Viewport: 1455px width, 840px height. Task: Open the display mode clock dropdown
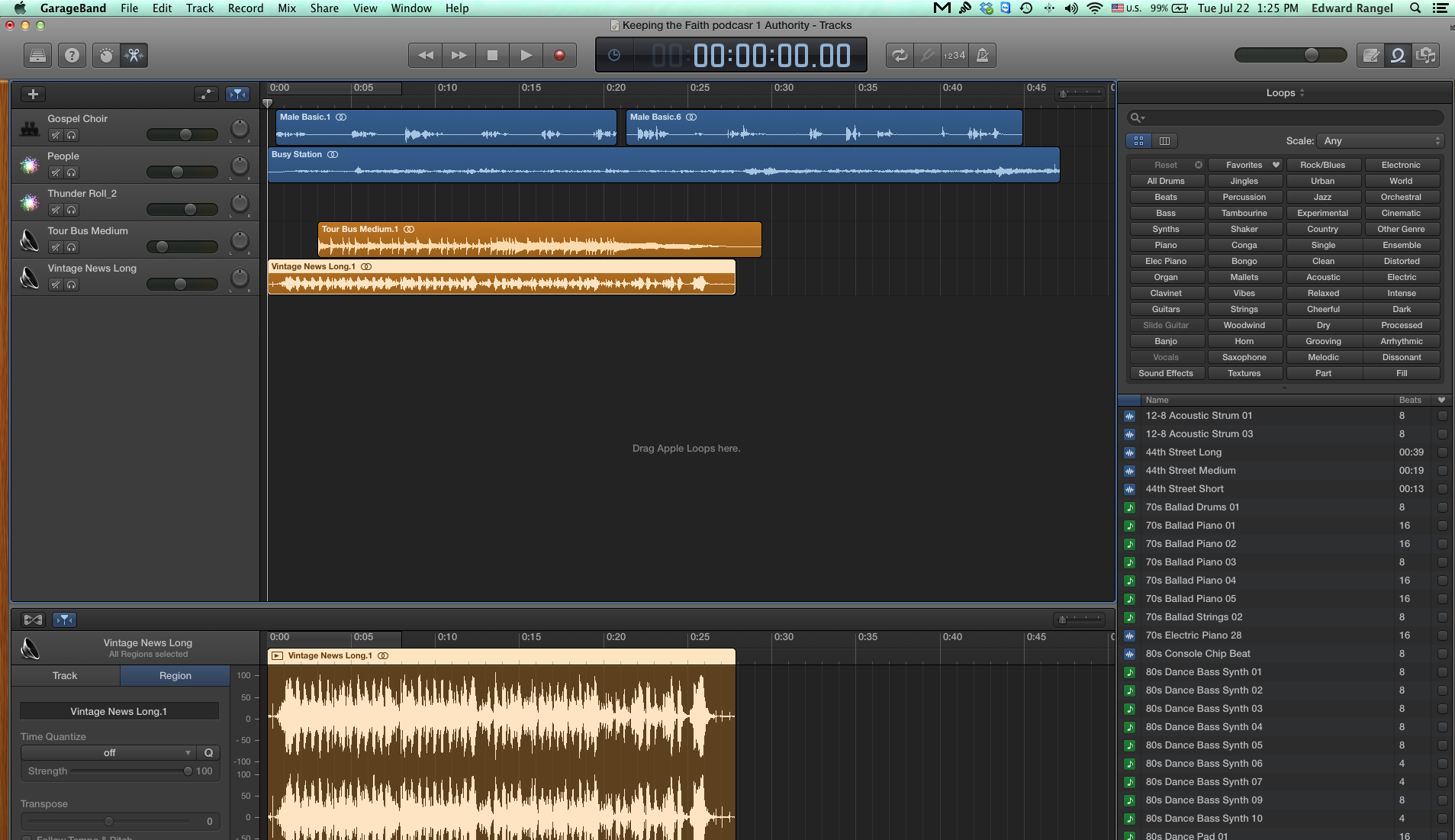[614, 55]
